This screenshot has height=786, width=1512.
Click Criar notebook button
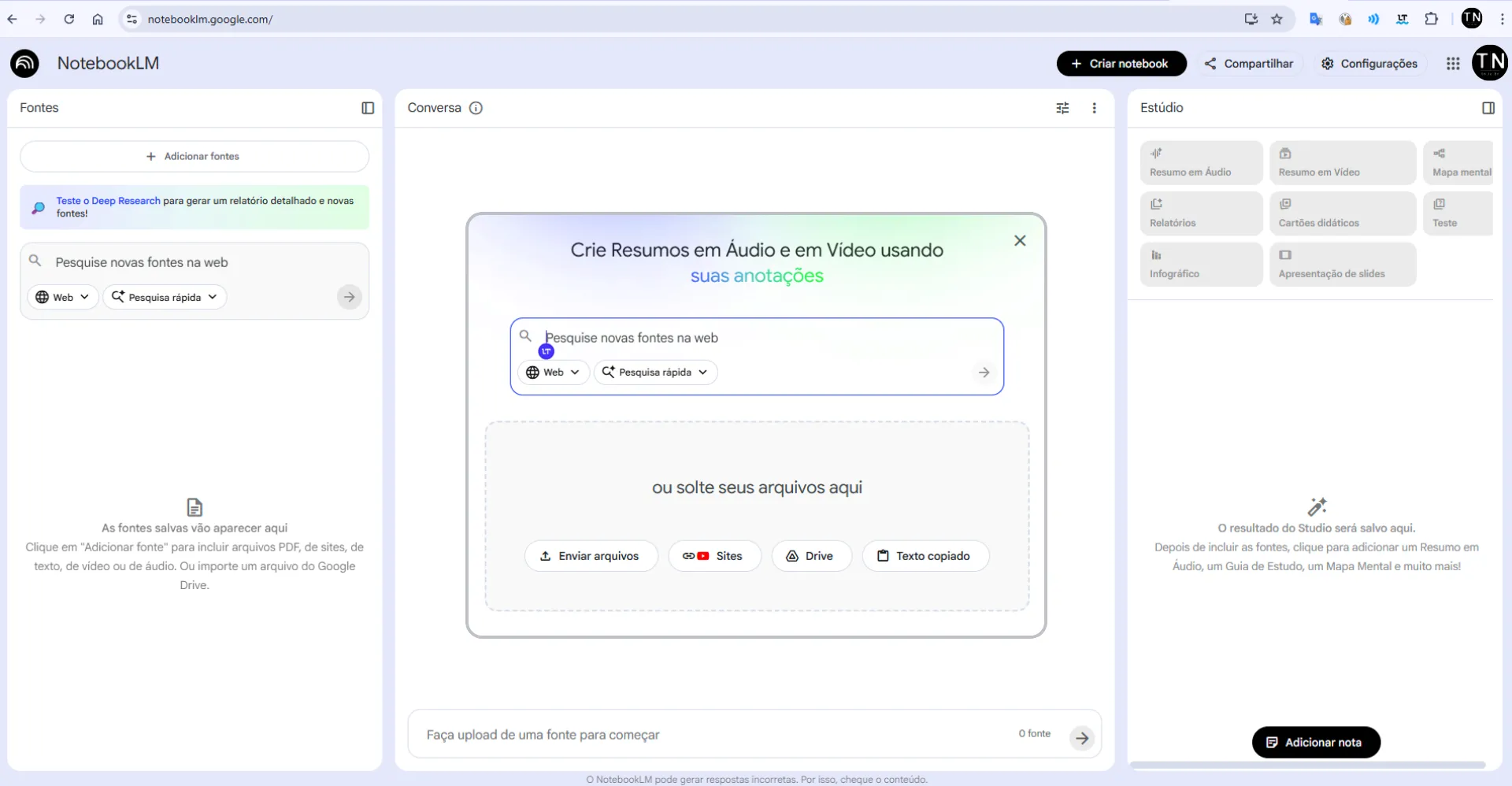coord(1121,64)
